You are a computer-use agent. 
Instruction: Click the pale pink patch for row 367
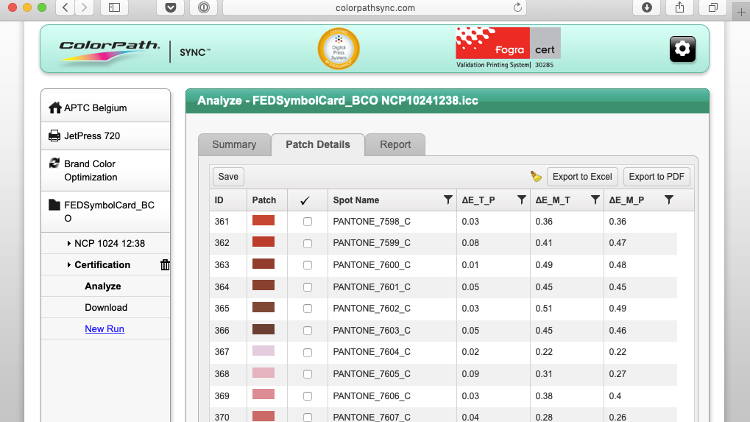tap(264, 351)
